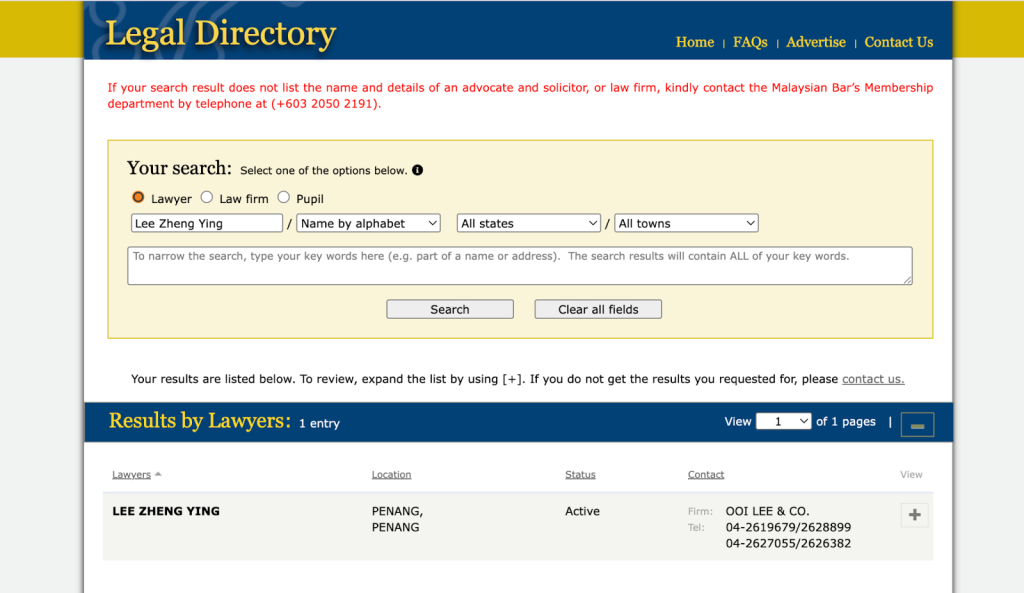Sort by the Location column header
The image size is (1024, 593).
pos(391,474)
